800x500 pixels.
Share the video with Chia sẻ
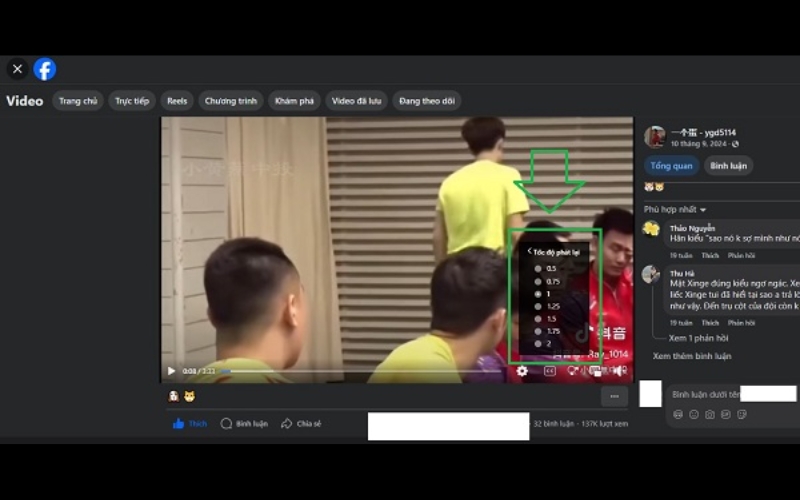pos(301,423)
